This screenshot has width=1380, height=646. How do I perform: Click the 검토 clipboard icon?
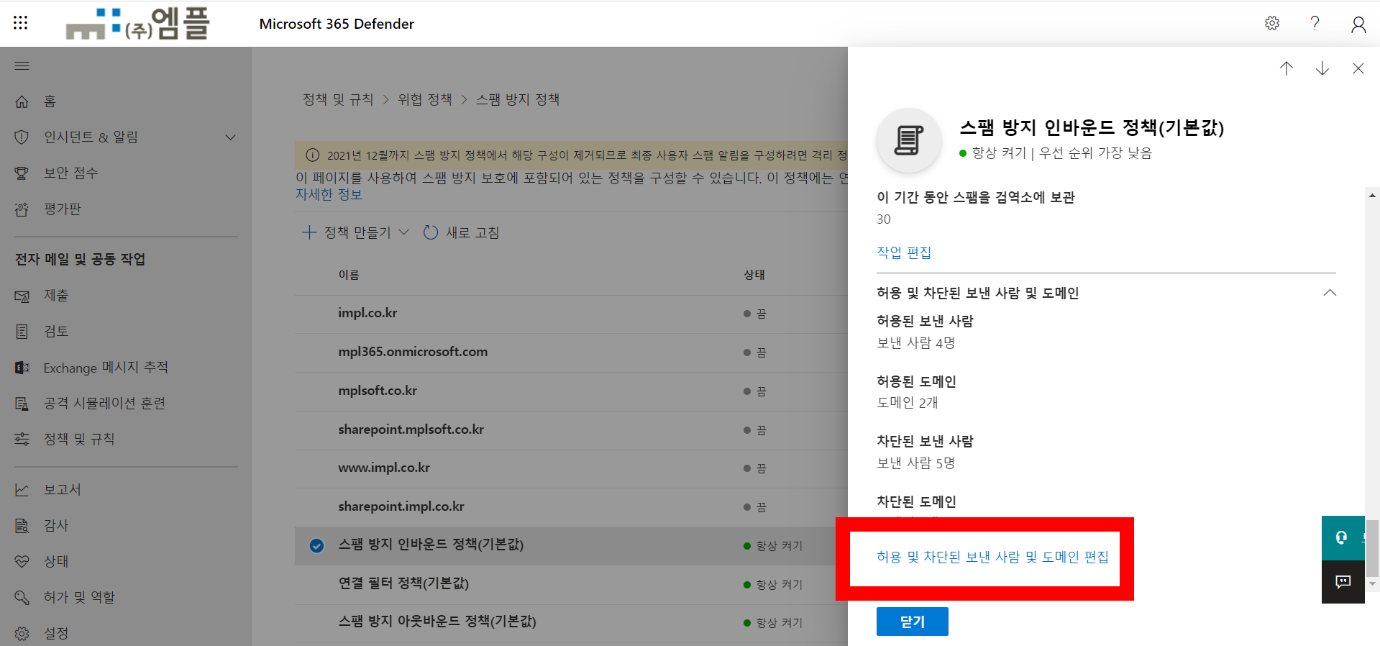pos(22,331)
